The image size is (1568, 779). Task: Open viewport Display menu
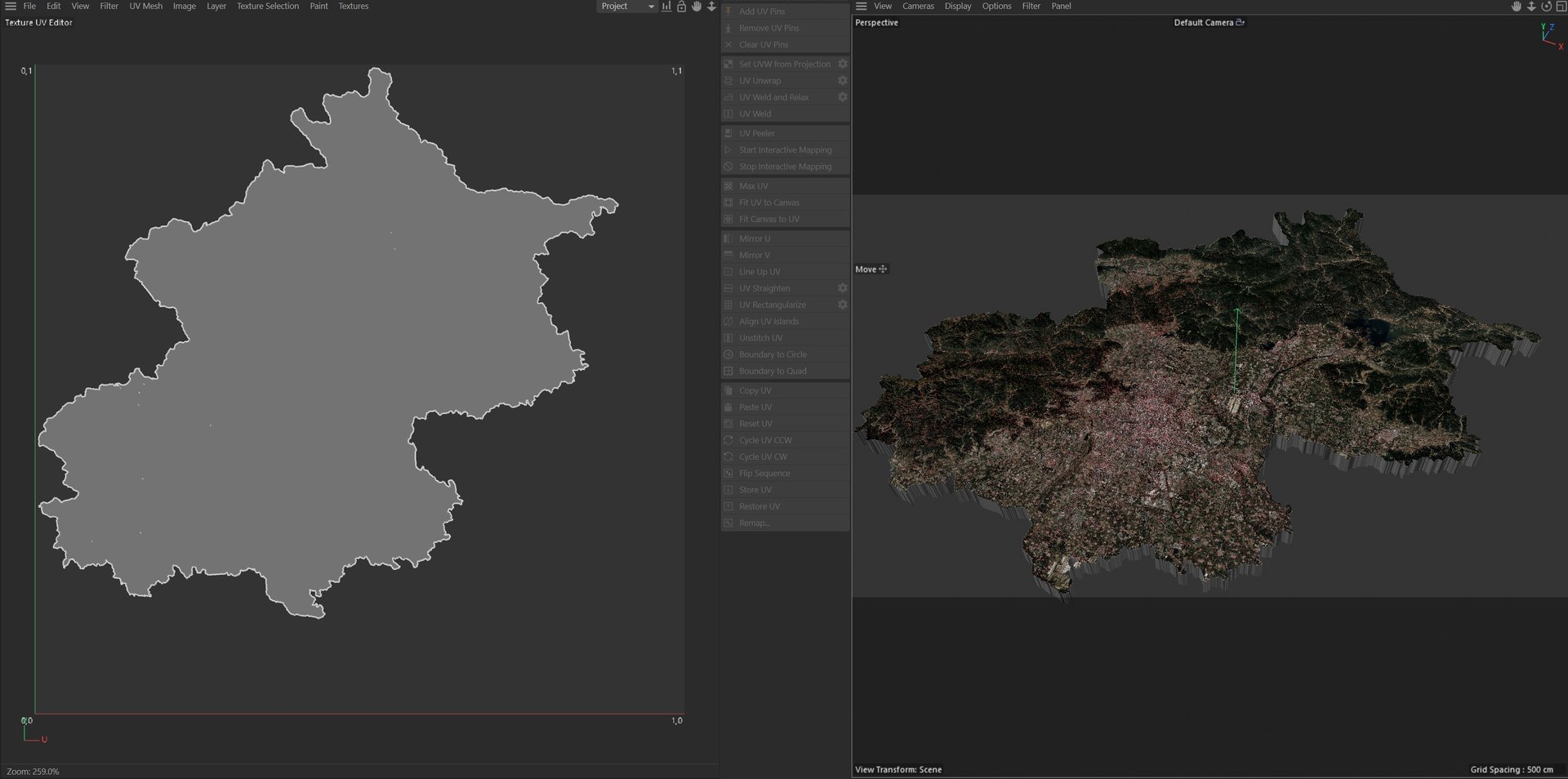tap(958, 6)
